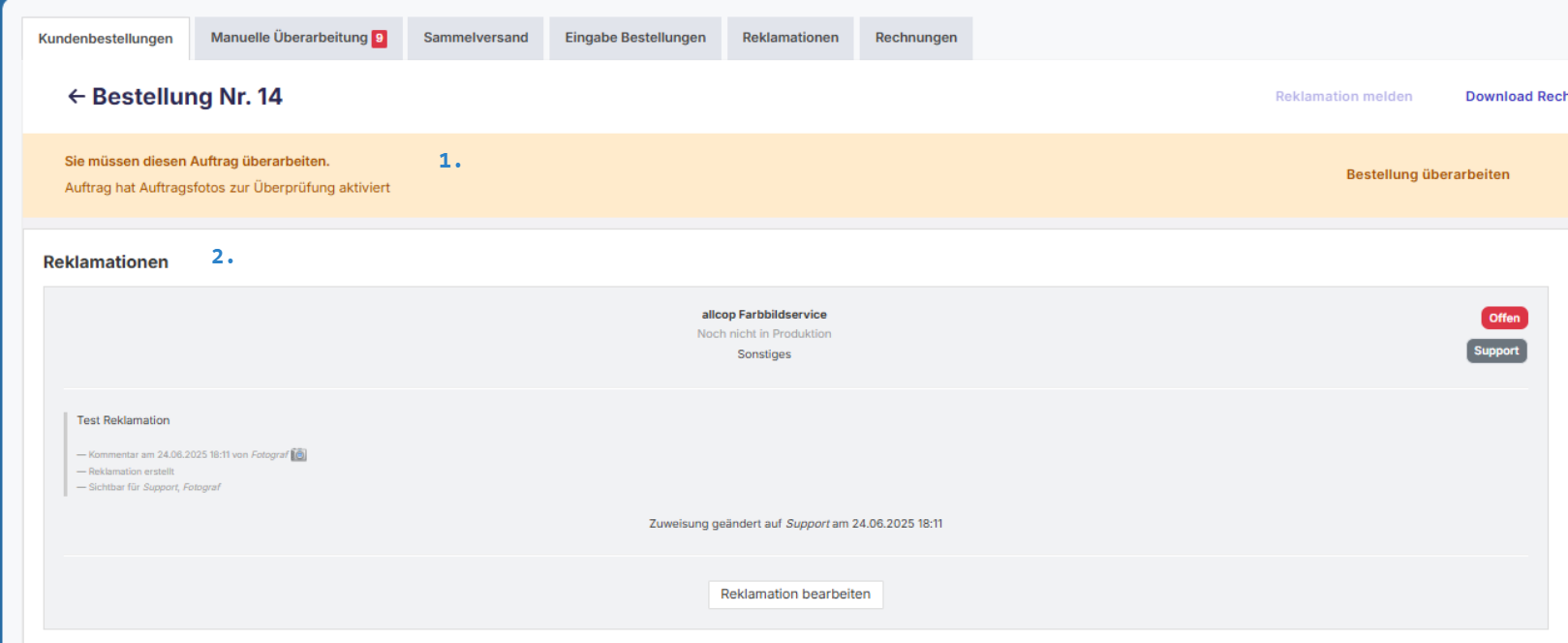Click the 'Sichtbar für Support, Fotograf' line
The image size is (1568, 643).
click(149, 487)
